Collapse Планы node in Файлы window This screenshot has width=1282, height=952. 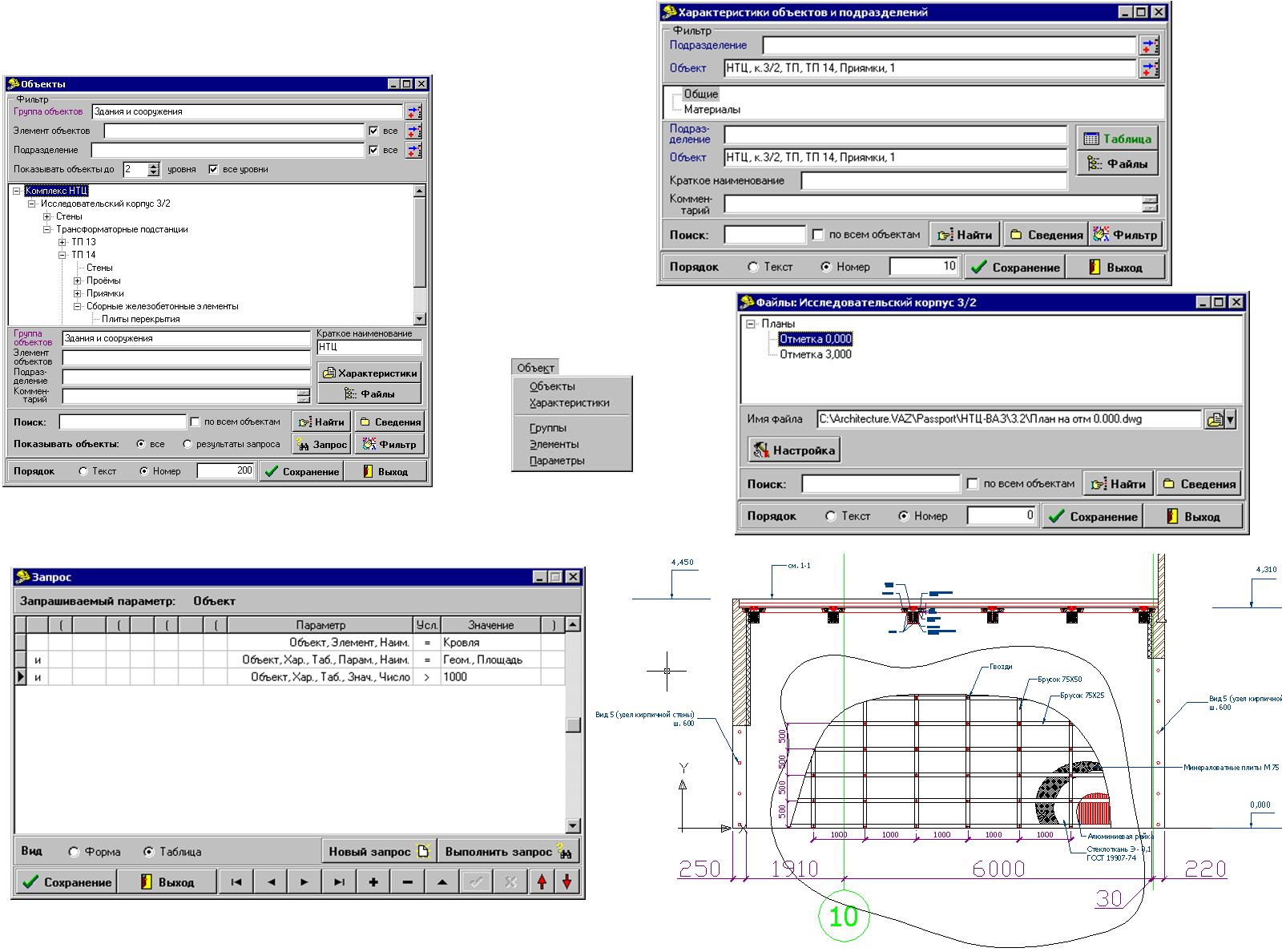pos(751,324)
